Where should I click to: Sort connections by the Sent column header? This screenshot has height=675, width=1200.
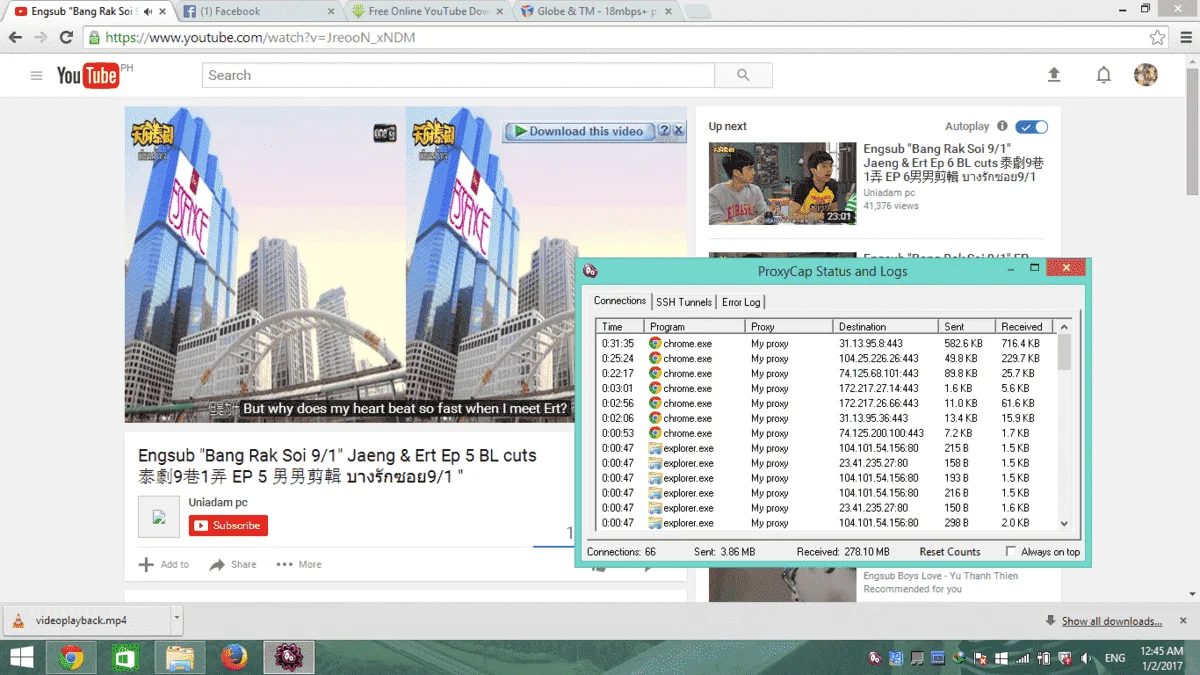968,326
